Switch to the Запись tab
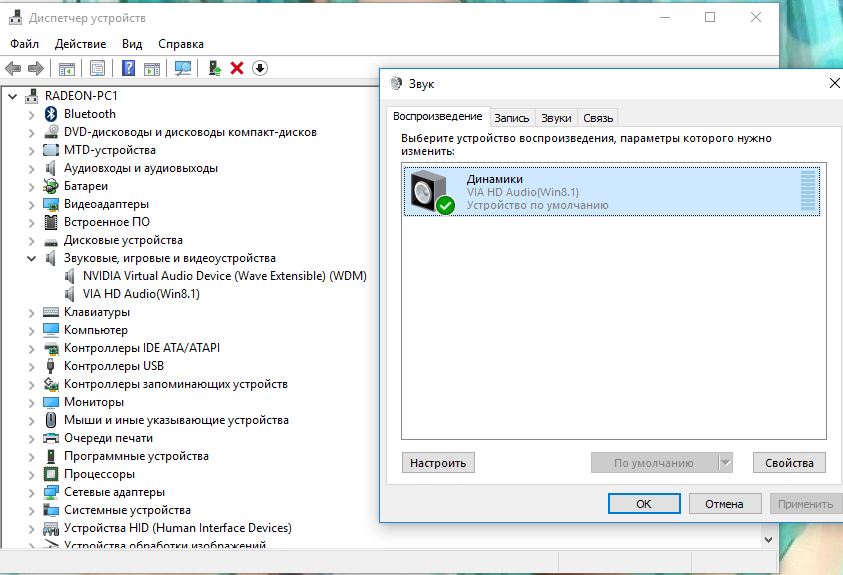843x575 pixels. [512, 118]
